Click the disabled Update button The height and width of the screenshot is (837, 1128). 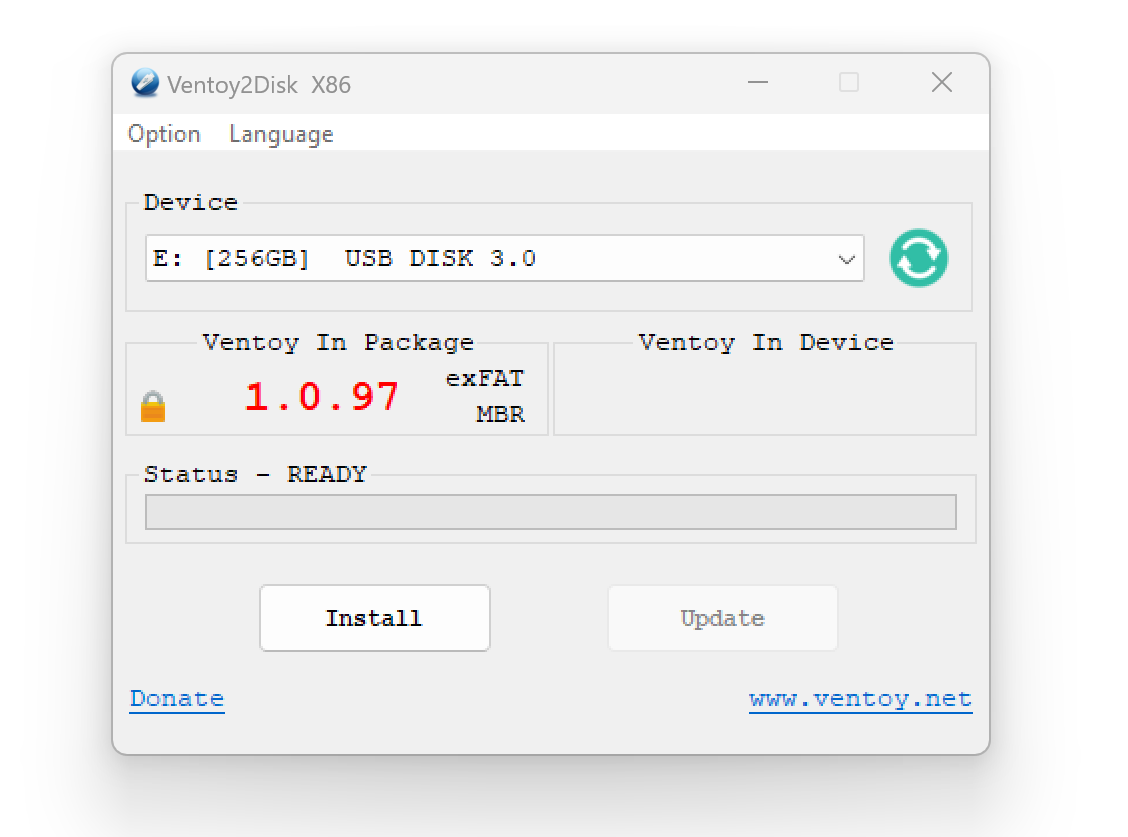pyautogui.click(x=722, y=617)
